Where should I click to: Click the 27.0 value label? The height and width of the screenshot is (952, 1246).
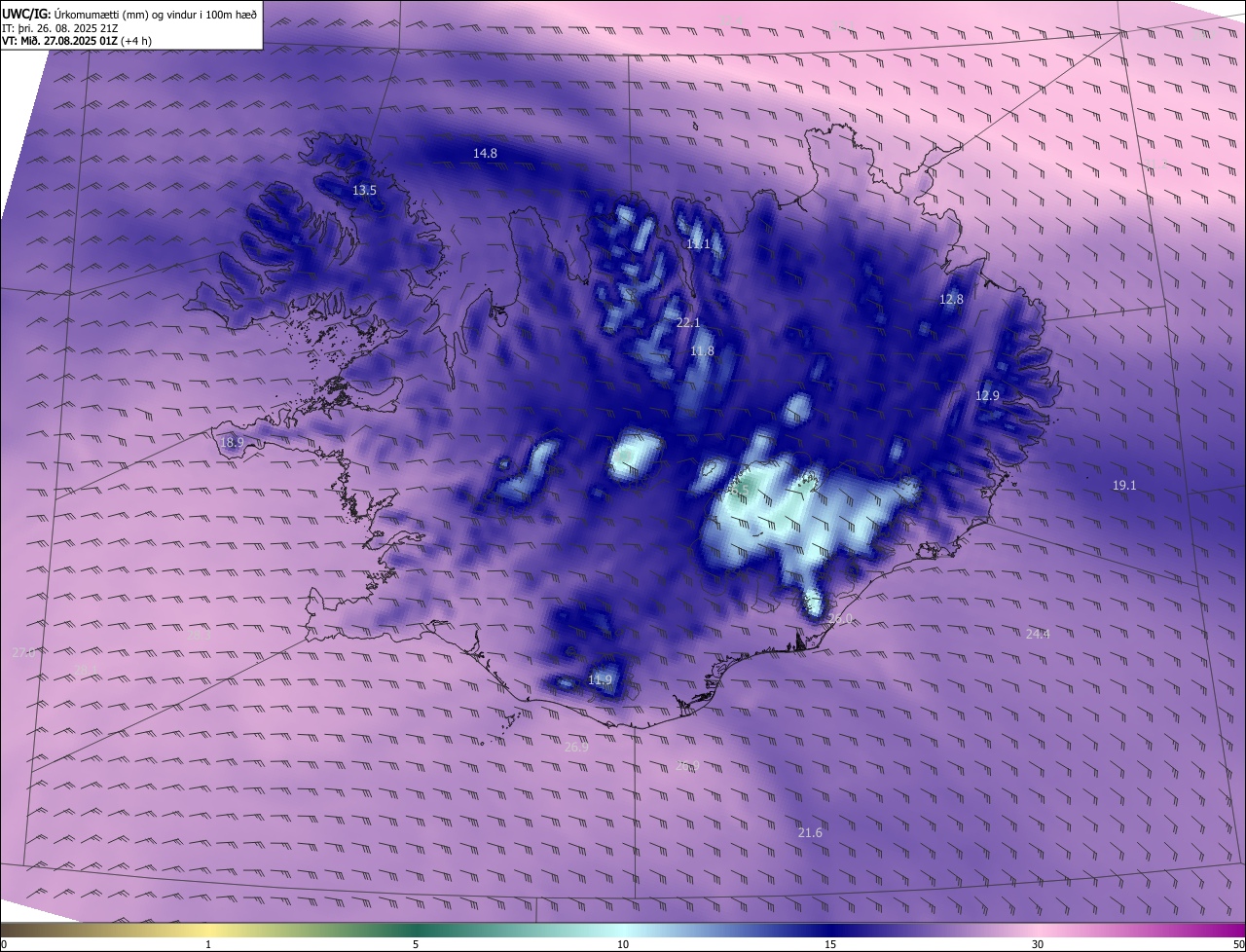point(23,652)
